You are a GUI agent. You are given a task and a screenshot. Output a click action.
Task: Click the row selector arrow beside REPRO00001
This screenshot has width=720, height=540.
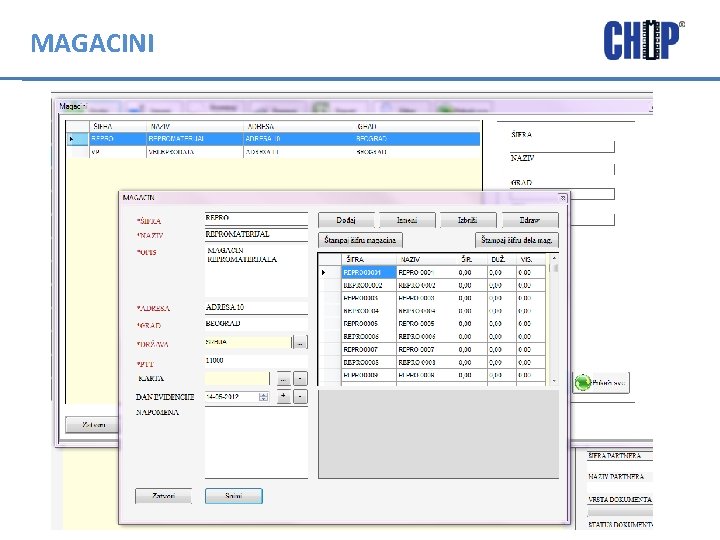click(x=330, y=272)
